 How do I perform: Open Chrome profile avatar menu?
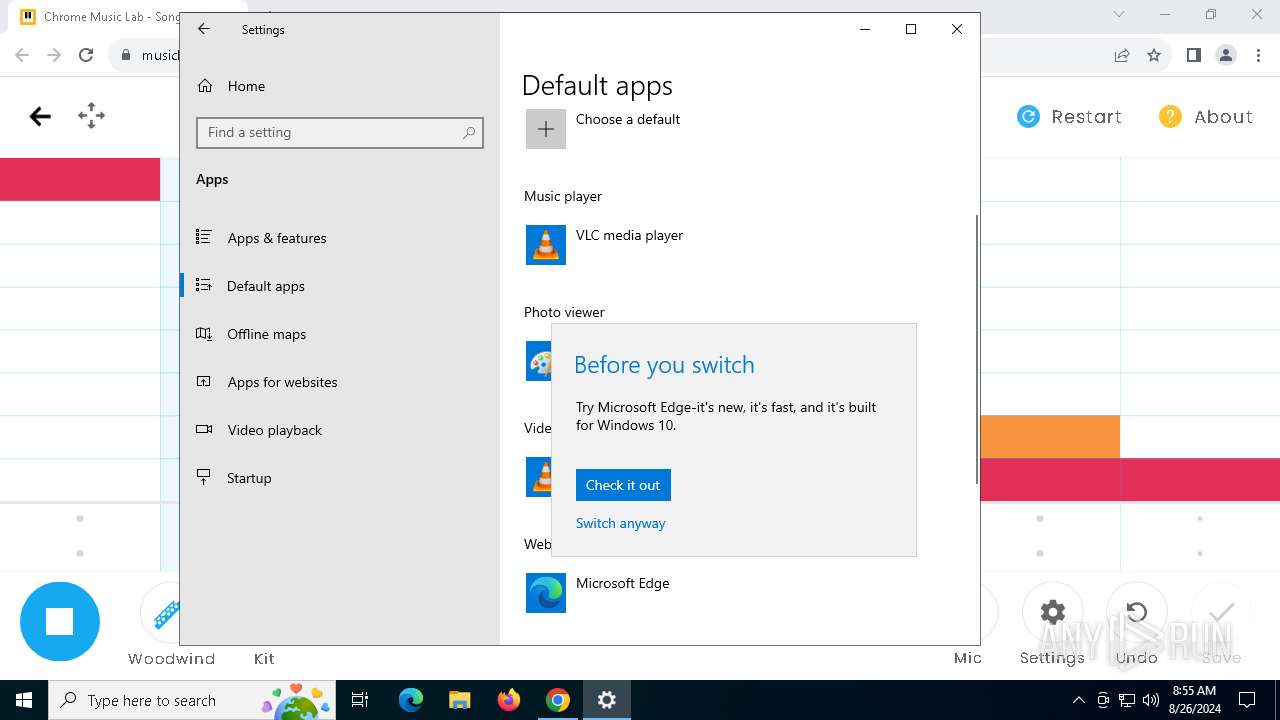point(1226,55)
